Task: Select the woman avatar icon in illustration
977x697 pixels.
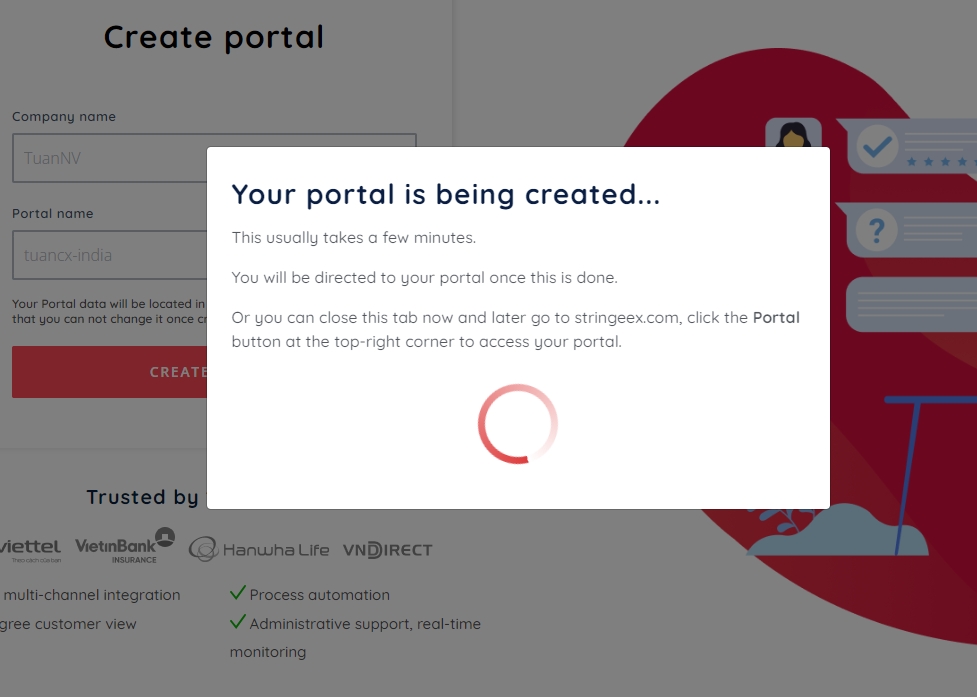Action: [x=793, y=135]
